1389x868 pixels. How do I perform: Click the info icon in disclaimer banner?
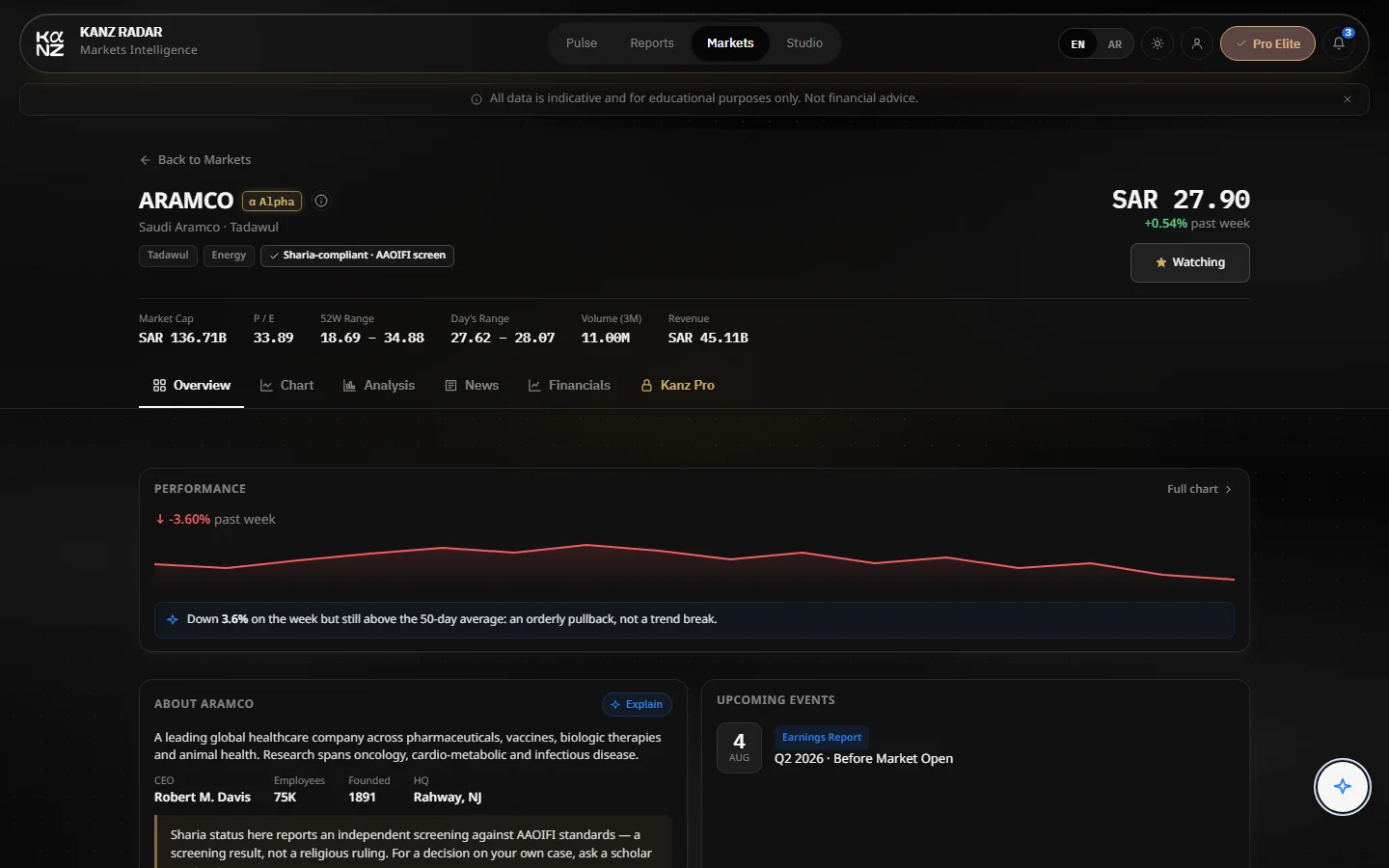477,99
